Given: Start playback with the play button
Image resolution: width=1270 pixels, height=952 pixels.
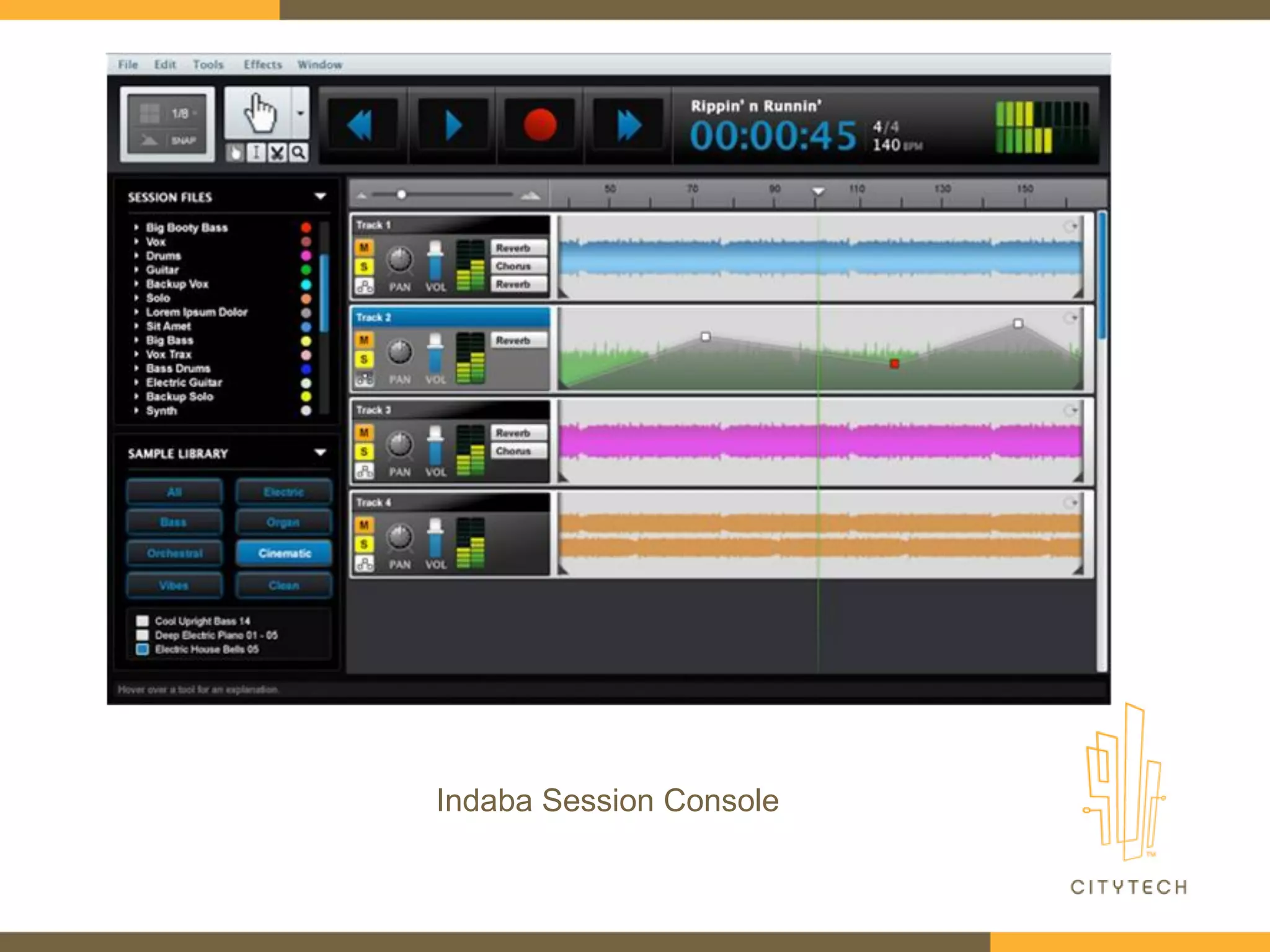Looking at the screenshot, I should coord(453,126).
